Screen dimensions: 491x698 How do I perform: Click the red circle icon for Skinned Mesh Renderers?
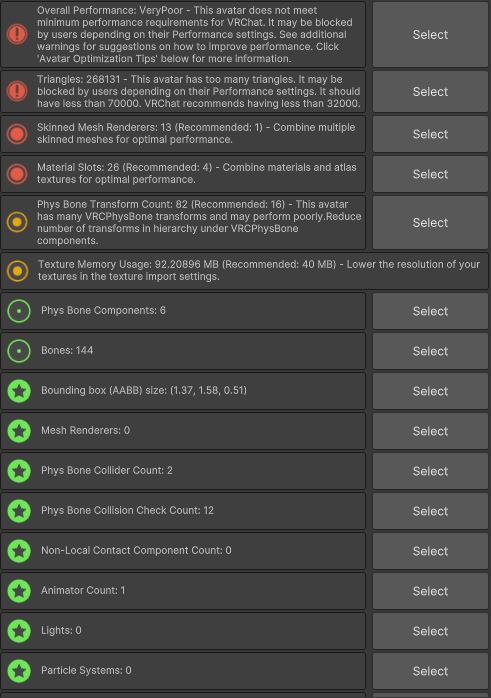pos(17,134)
